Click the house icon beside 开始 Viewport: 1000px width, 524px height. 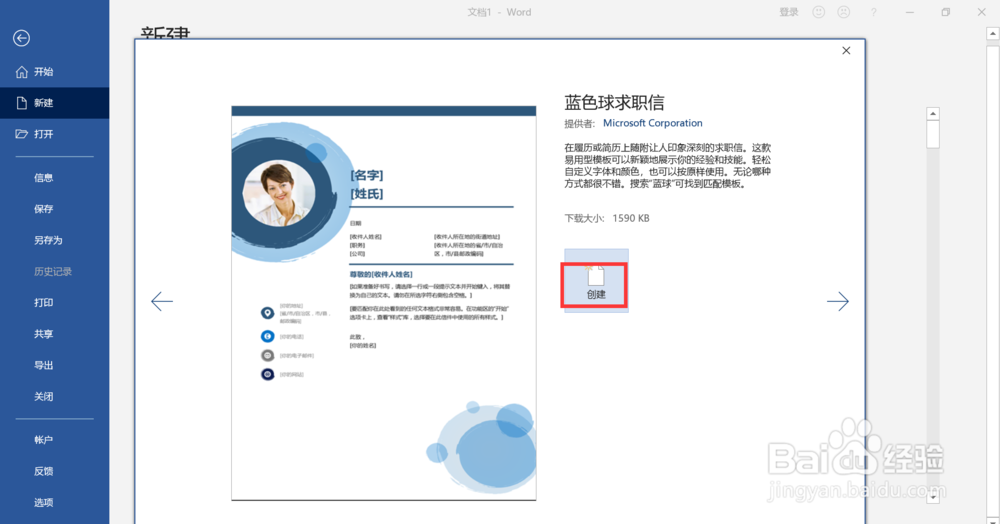[x=22, y=72]
